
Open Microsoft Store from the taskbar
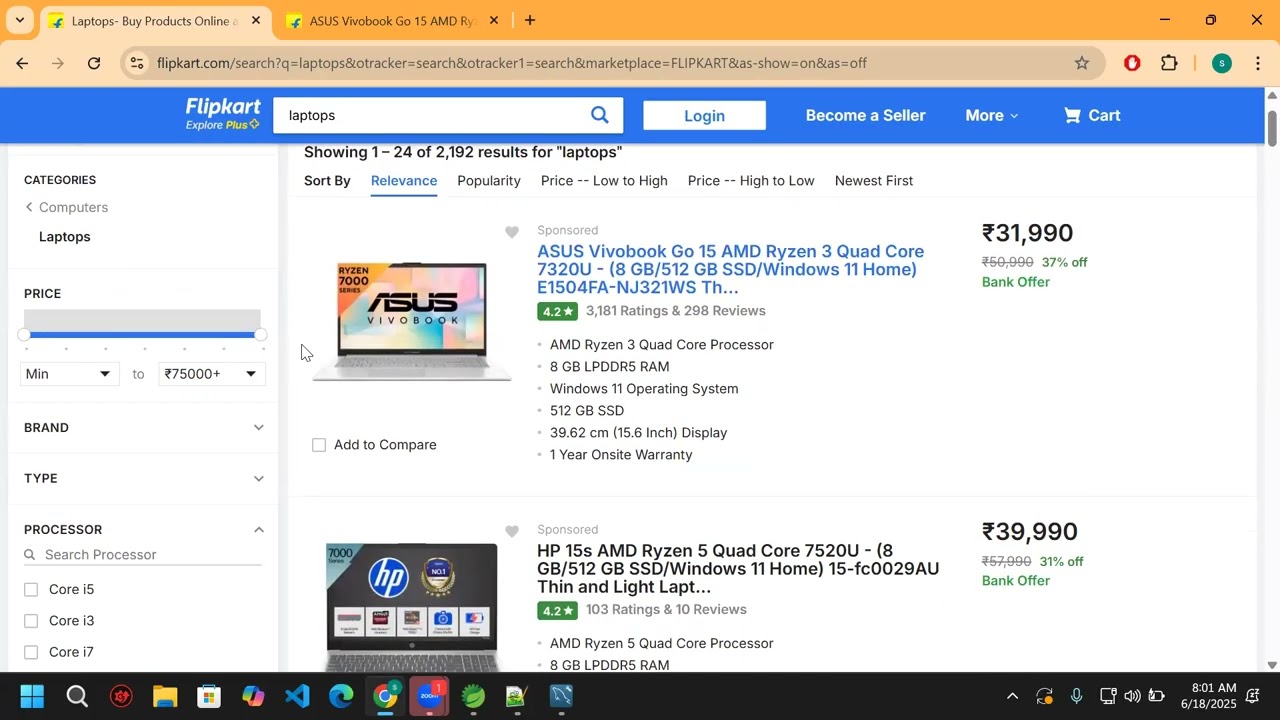point(209,696)
